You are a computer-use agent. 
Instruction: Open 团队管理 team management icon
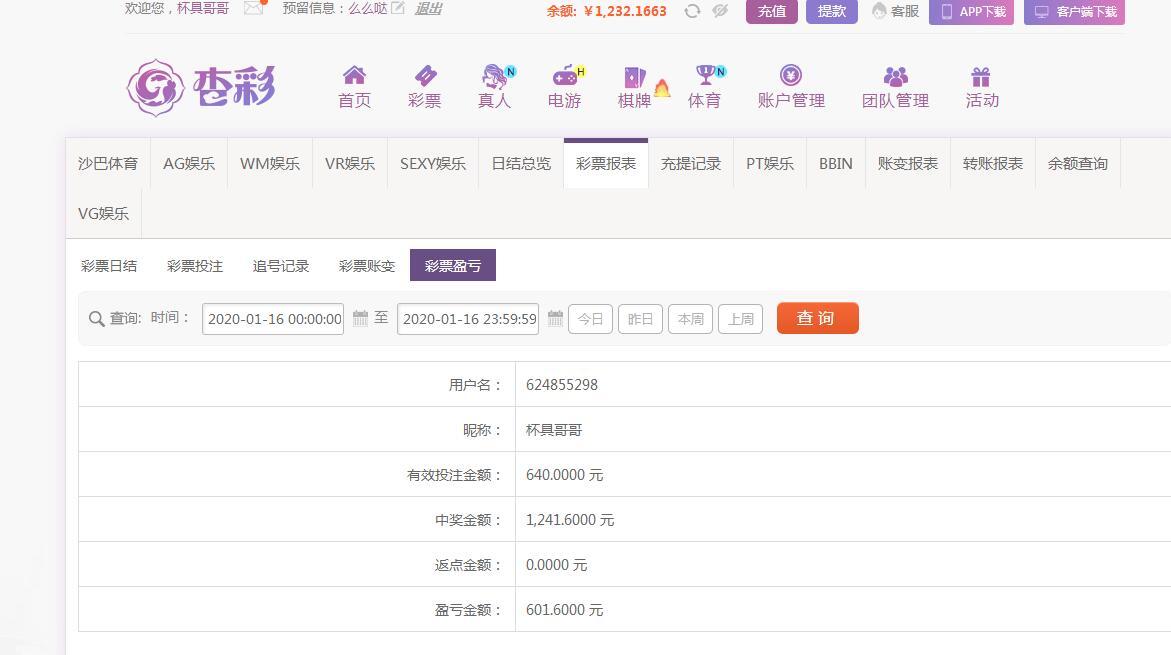tap(895, 76)
